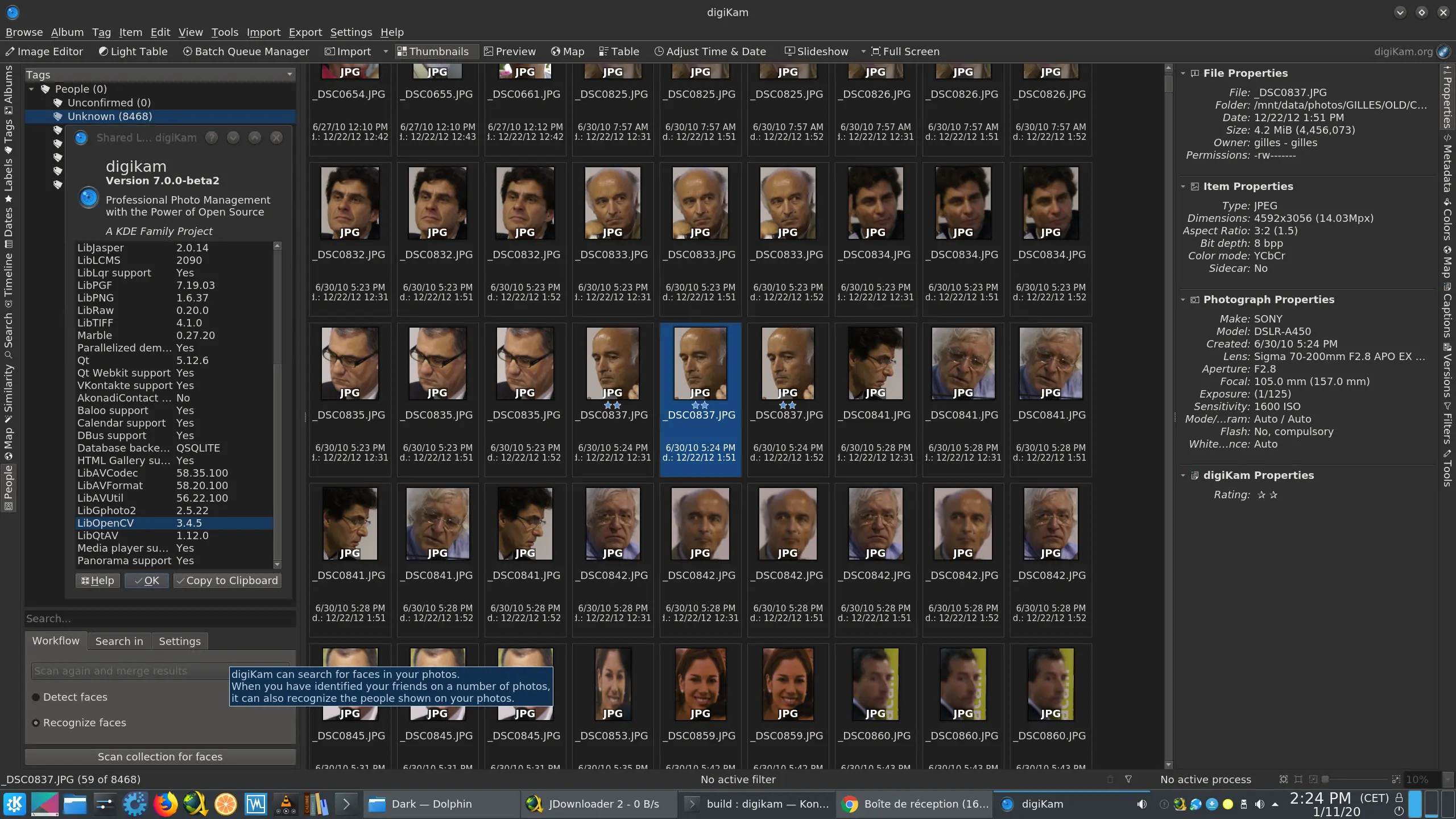Select the Detect faces radio button

[x=36, y=697]
